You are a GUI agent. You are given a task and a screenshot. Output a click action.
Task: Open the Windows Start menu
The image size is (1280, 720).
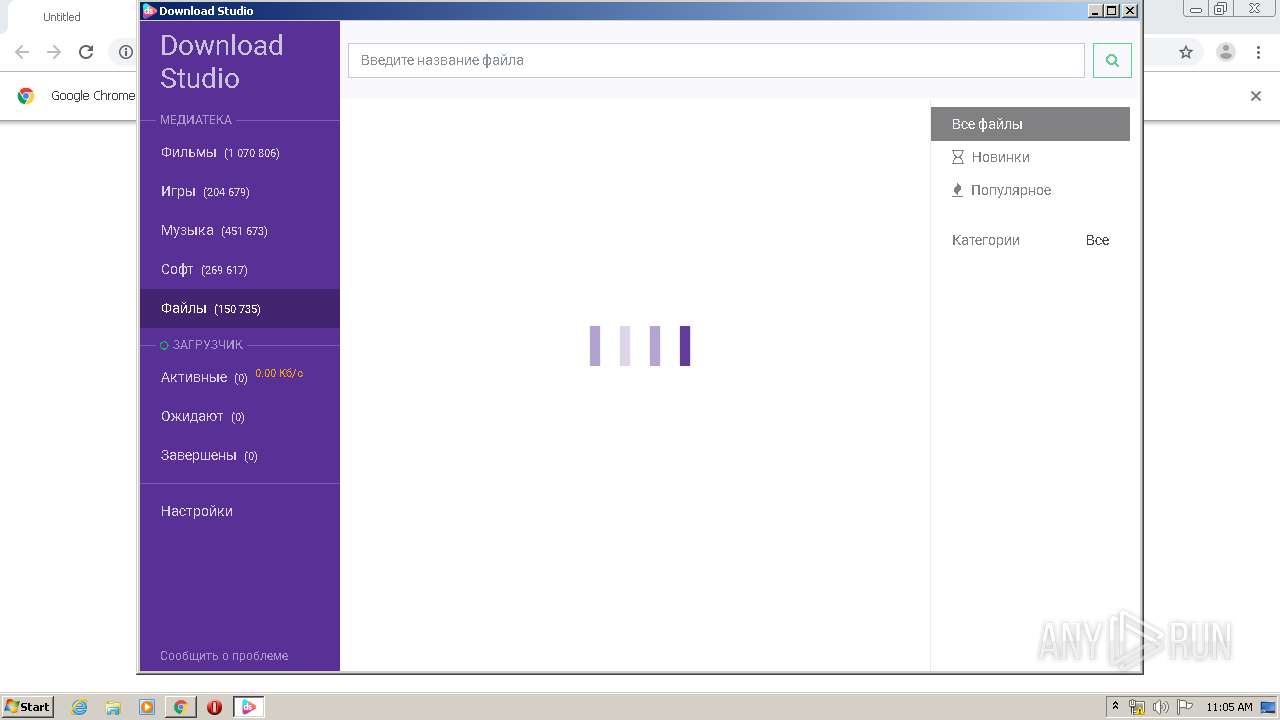pos(28,707)
